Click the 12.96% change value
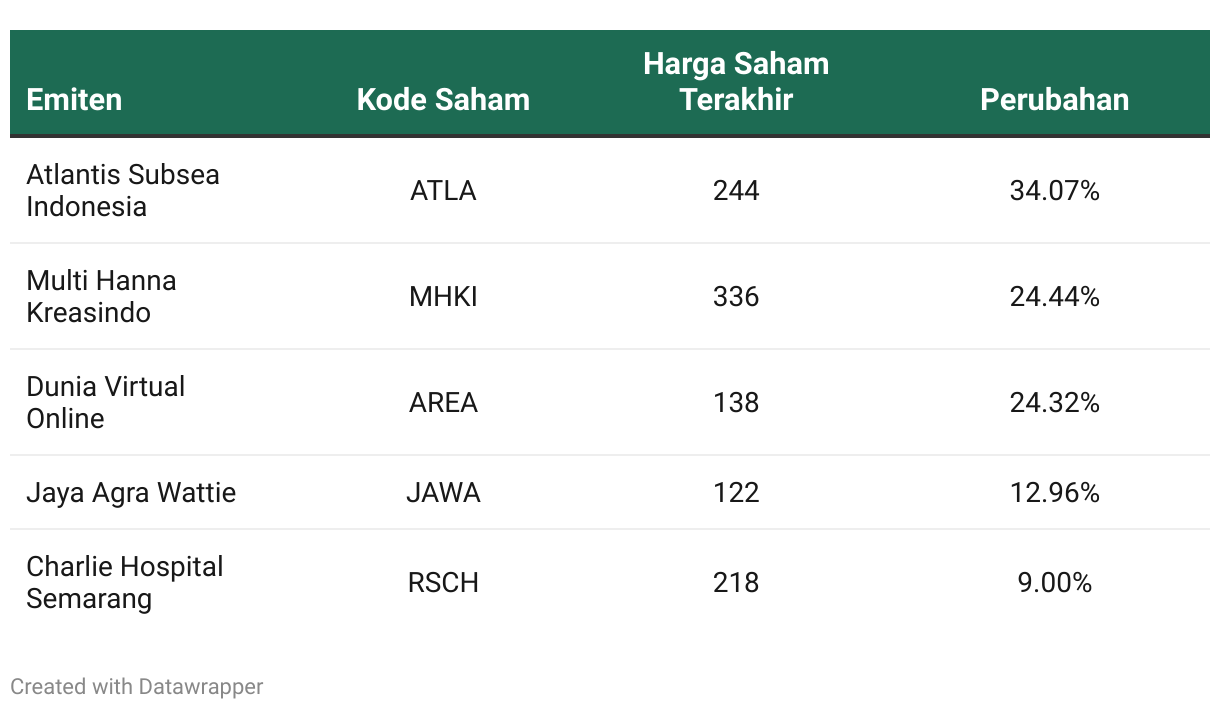Viewport: 1220px width, 710px height. (x=1054, y=492)
